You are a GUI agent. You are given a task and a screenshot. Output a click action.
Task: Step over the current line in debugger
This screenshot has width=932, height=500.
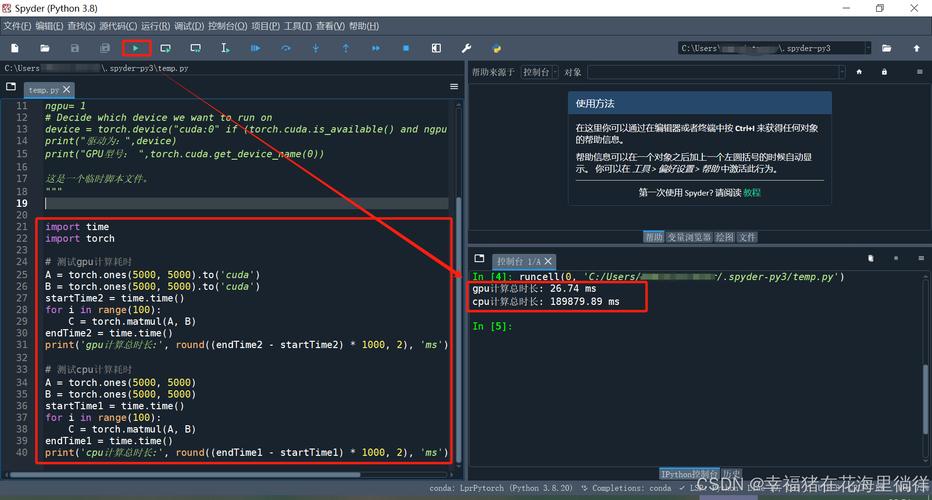pyautogui.click(x=286, y=48)
